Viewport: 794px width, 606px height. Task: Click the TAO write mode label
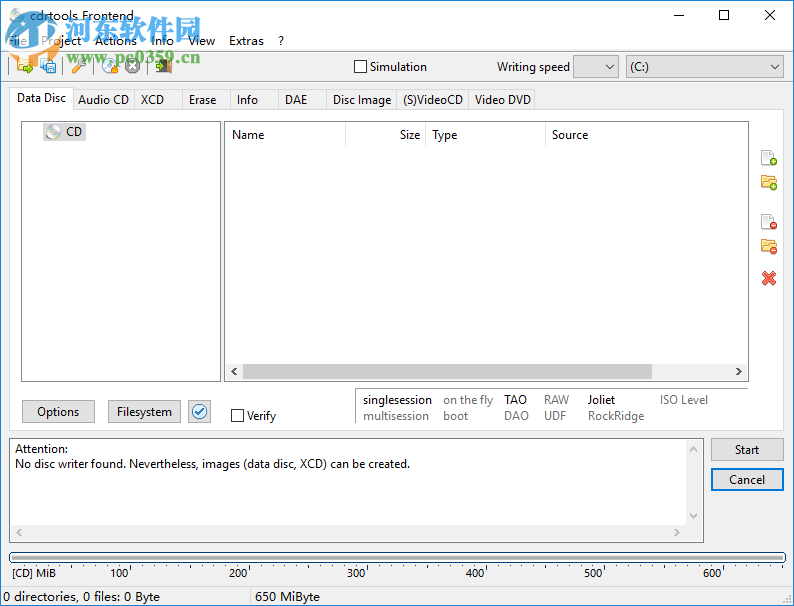515,400
